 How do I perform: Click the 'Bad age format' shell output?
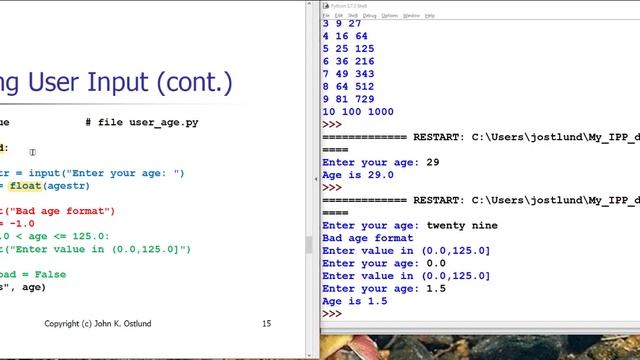(368, 238)
